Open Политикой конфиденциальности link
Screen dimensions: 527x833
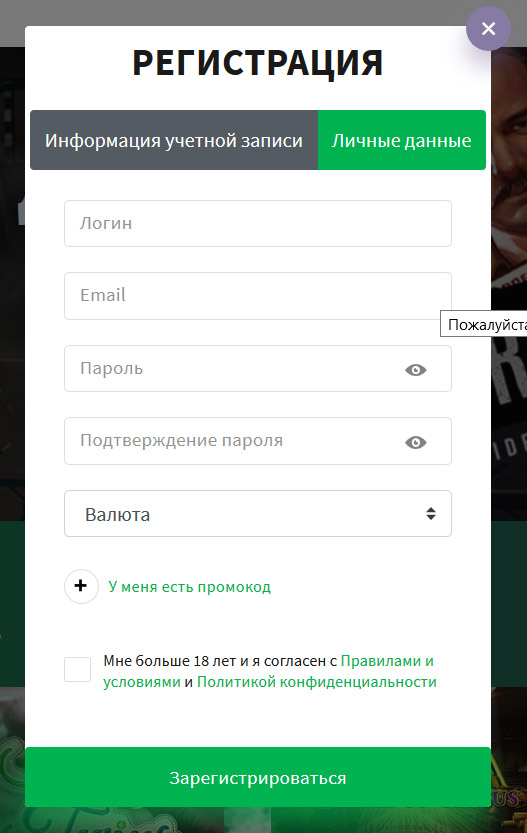317,682
